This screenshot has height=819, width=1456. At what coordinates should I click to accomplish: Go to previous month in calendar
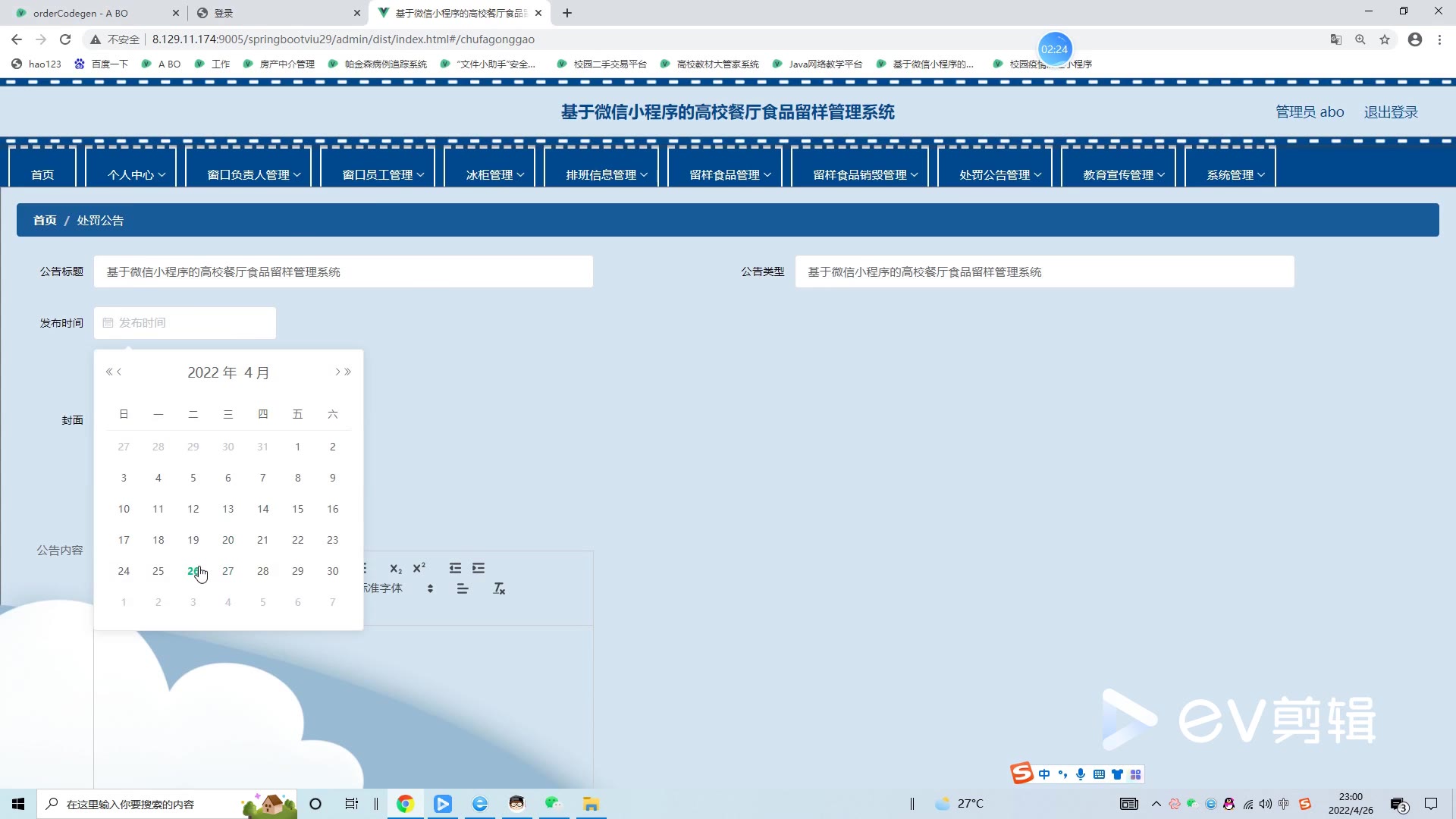119,372
